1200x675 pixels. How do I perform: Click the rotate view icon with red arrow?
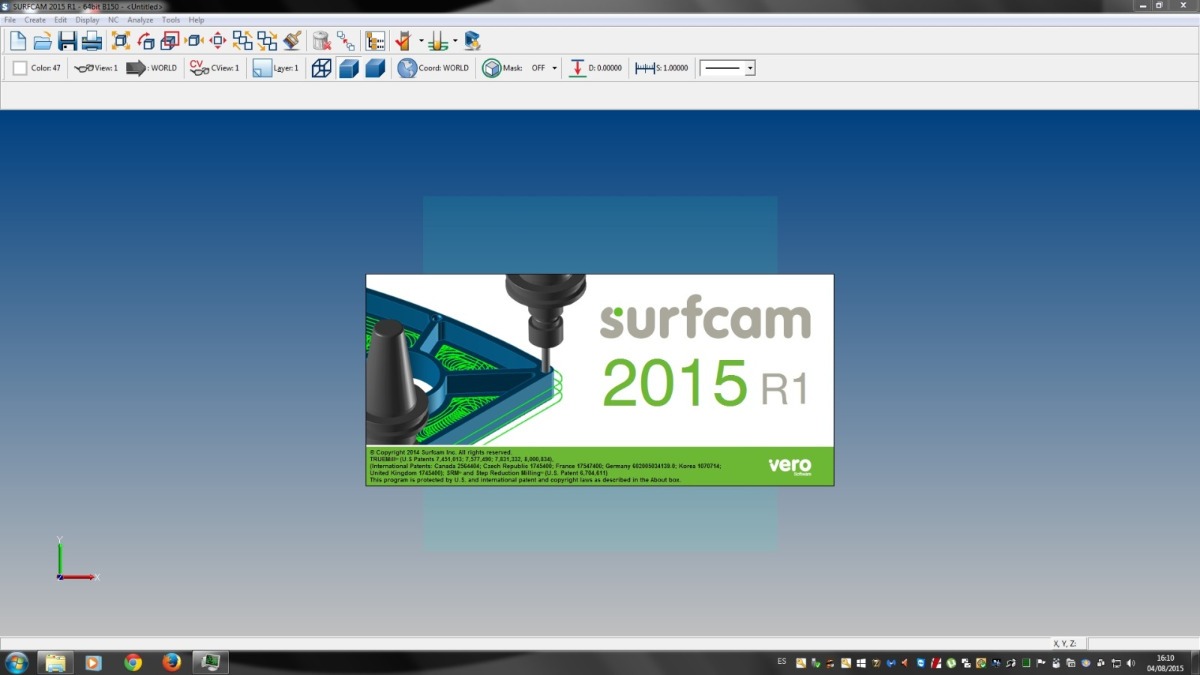146,41
